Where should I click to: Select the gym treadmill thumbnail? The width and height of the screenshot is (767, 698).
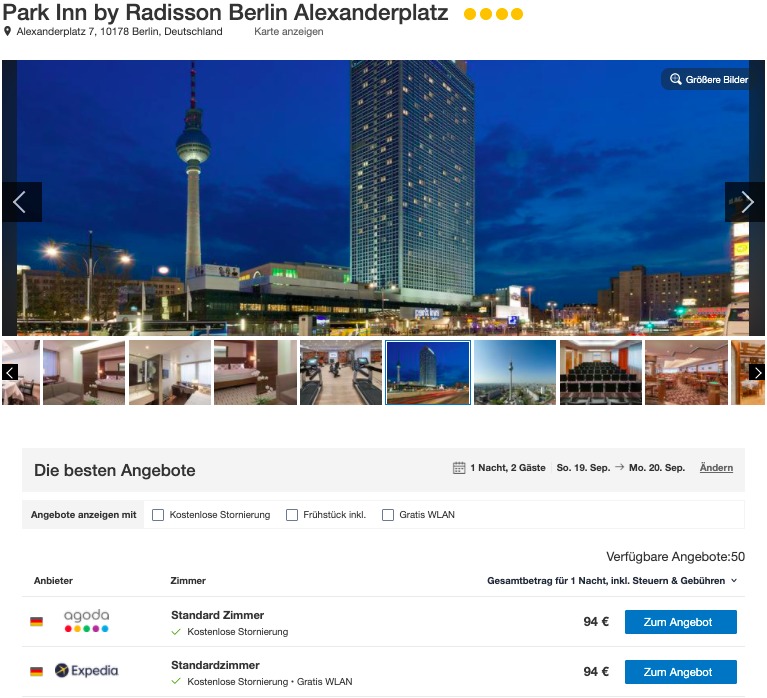(340, 372)
